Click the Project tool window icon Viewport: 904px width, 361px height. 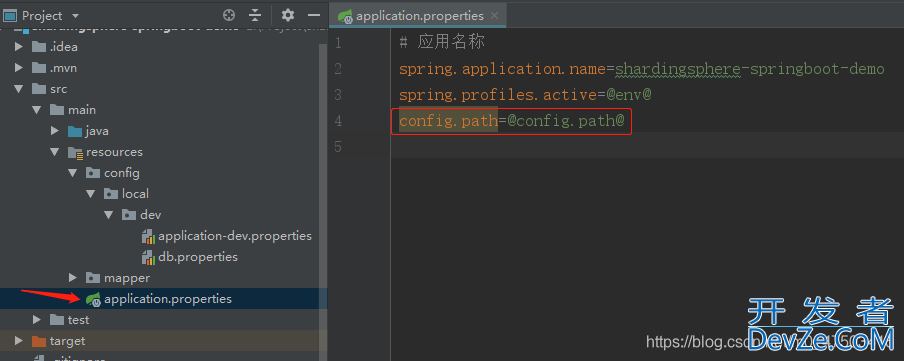click(10, 16)
